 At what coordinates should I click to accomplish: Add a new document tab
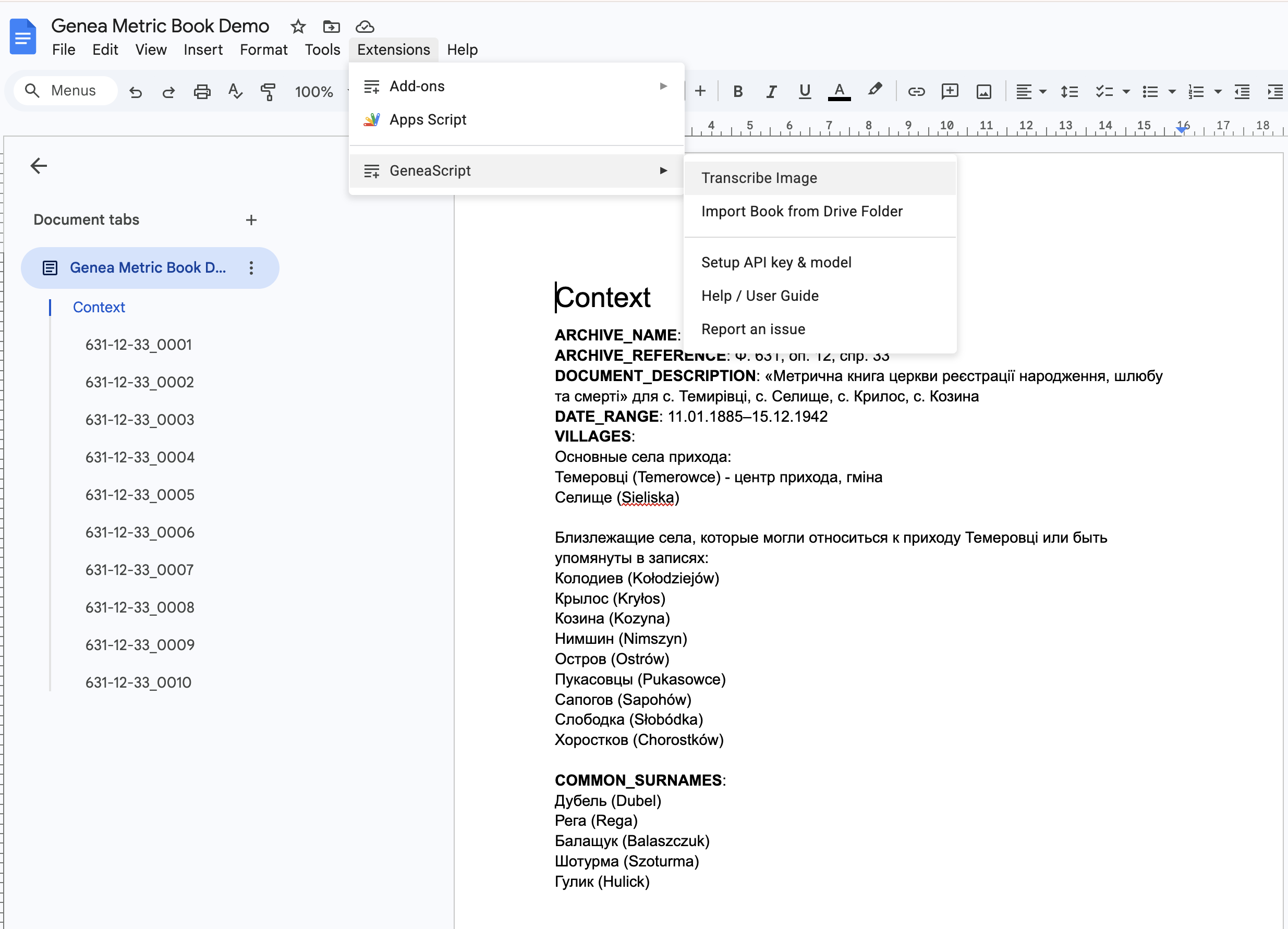pos(251,220)
